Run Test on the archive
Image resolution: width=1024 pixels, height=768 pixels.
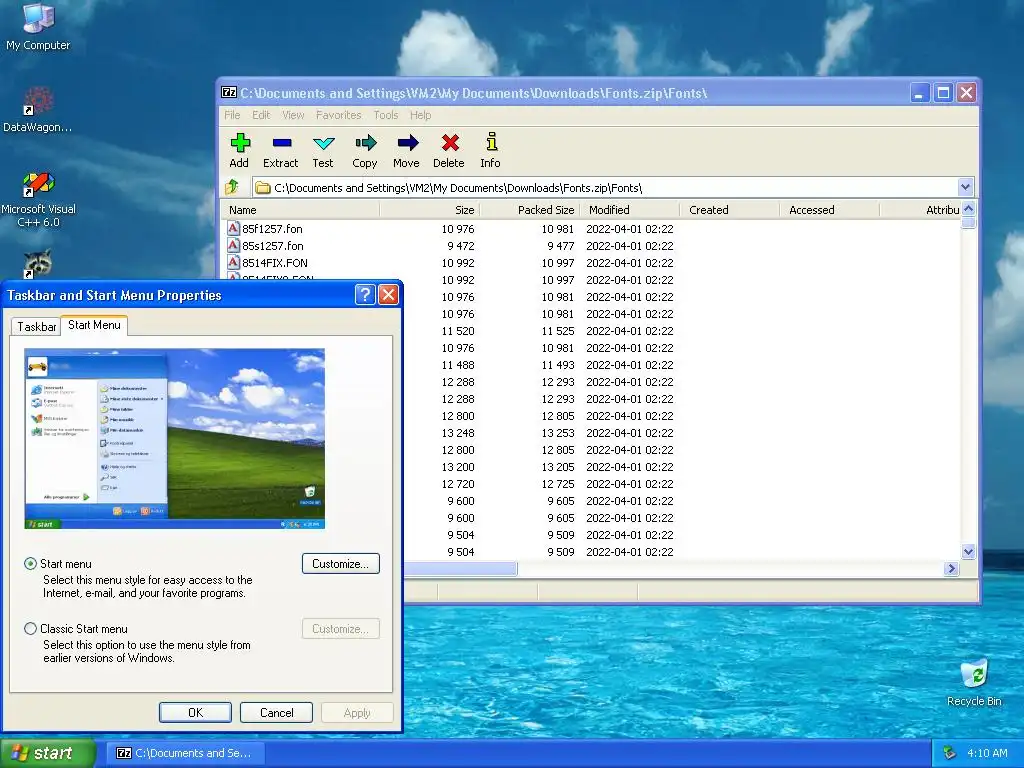pos(323,151)
